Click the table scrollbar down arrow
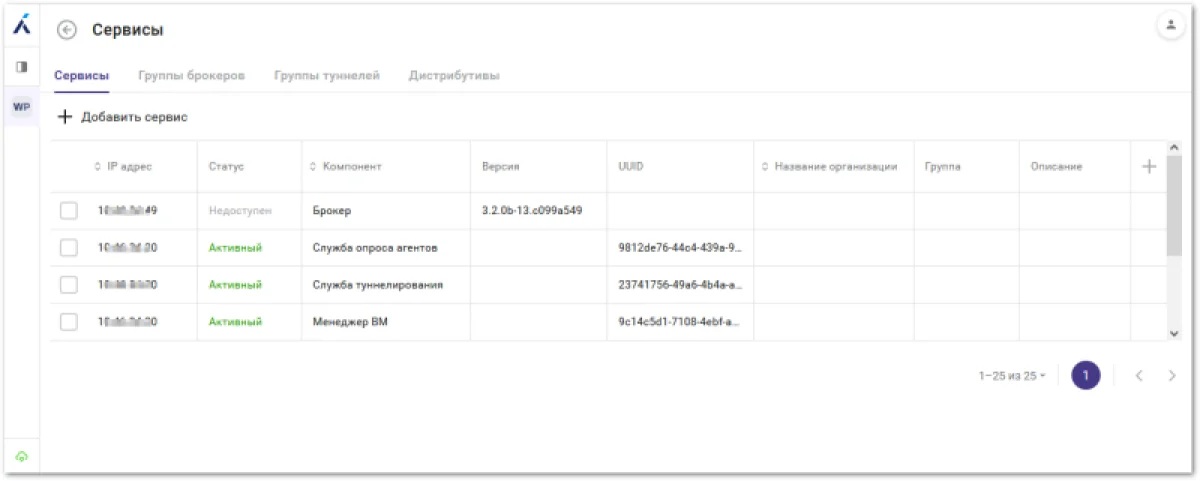Screen dimensions: 1200x481 [x=1174, y=334]
